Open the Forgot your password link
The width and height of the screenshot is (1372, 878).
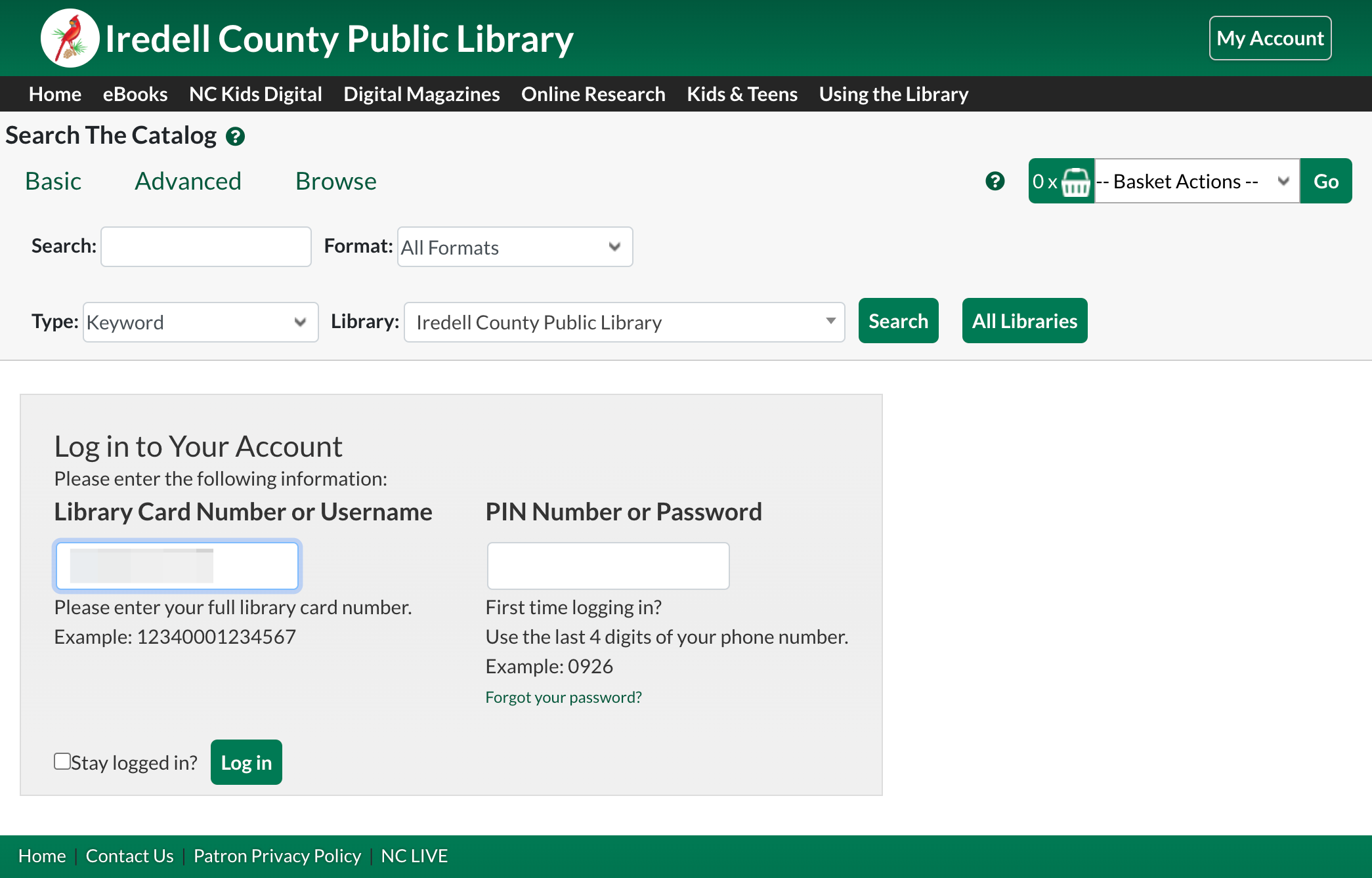click(563, 697)
